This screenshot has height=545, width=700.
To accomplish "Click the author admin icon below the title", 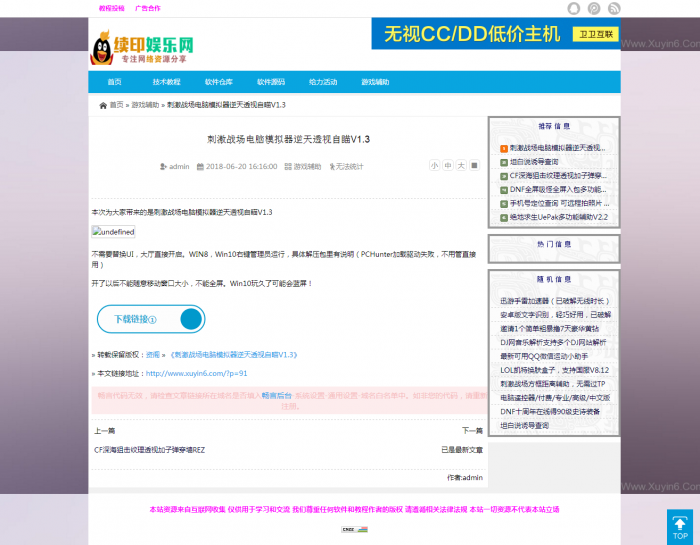I will coord(163,166).
